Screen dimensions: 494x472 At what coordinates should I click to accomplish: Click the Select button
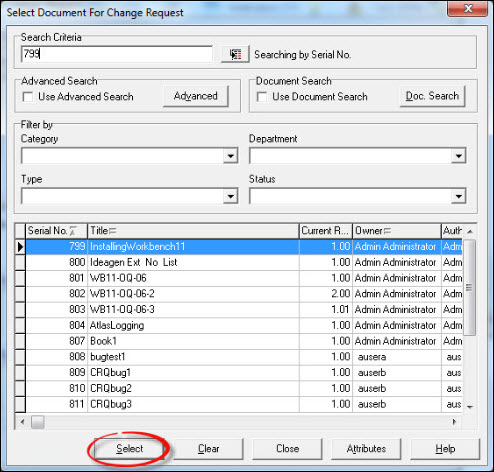(x=129, y=449)
